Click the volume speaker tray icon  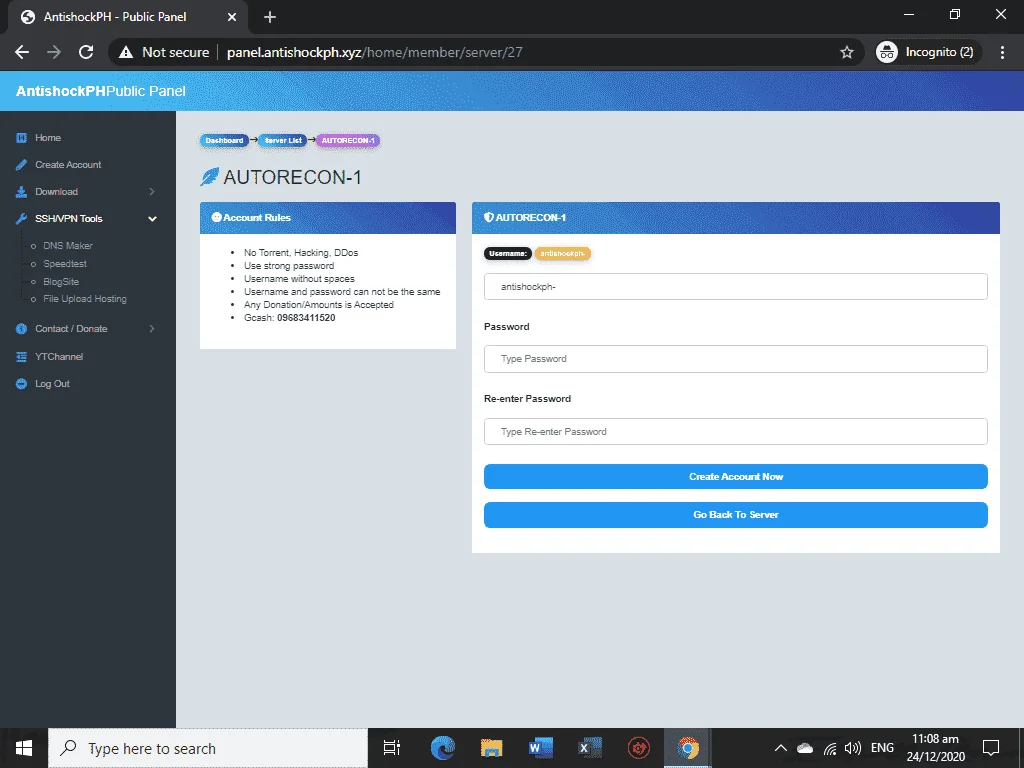853,748
